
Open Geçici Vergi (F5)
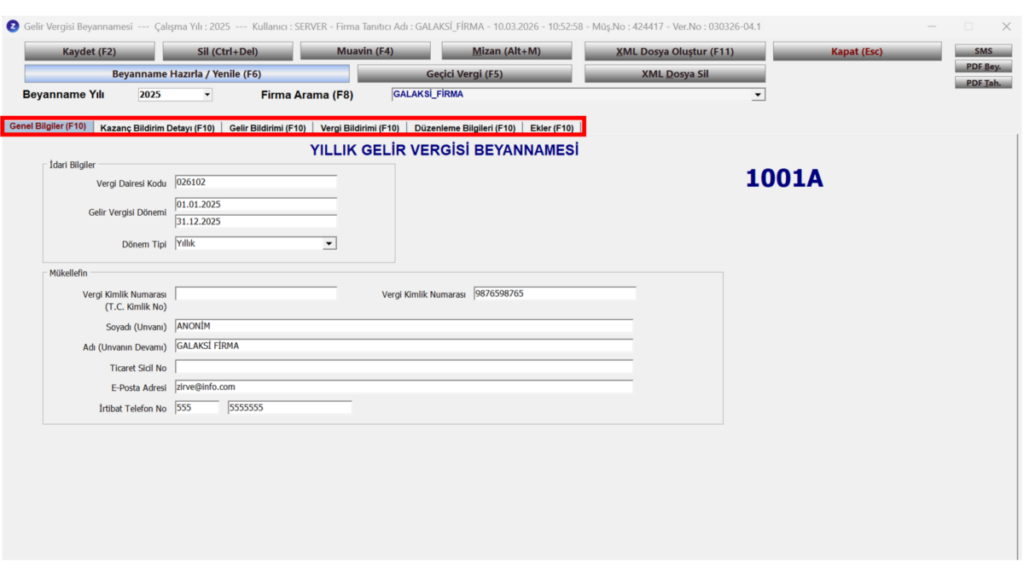click(464, 74)
